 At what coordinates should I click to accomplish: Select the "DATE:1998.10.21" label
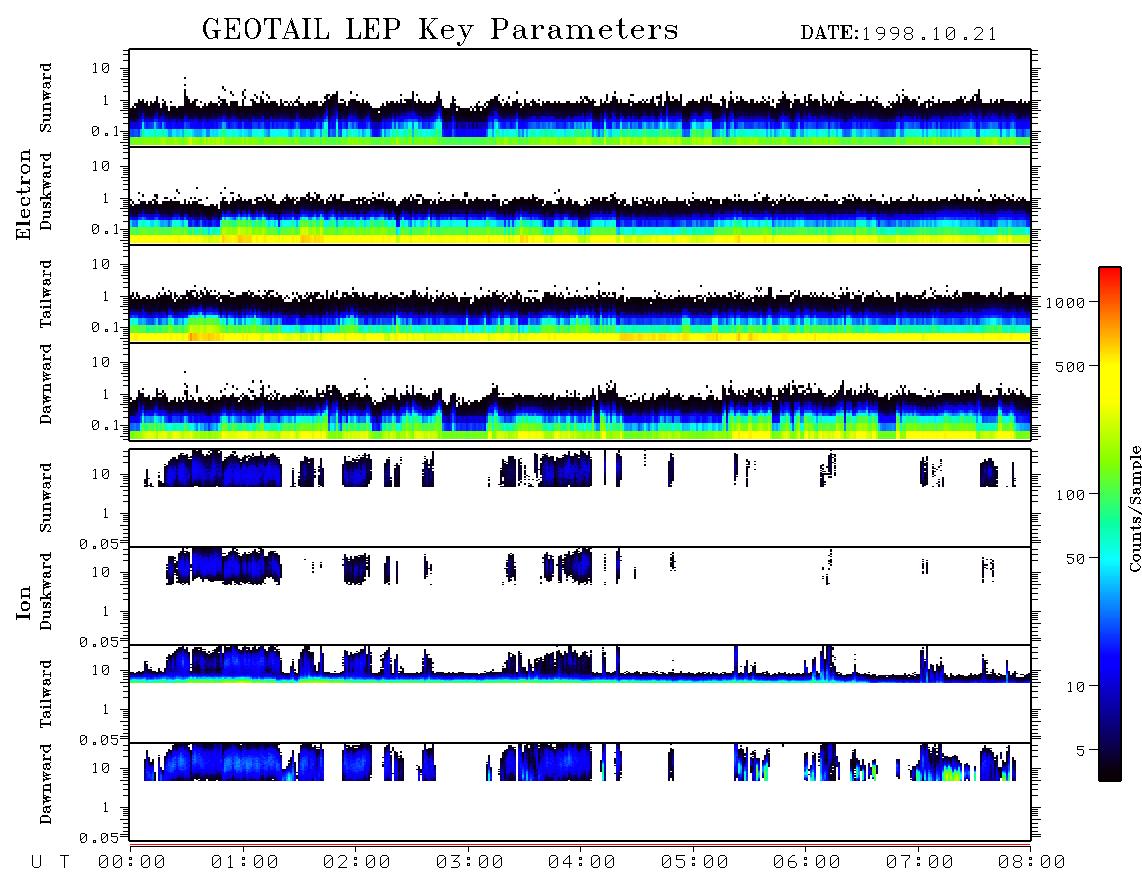(x=899, y=34)
